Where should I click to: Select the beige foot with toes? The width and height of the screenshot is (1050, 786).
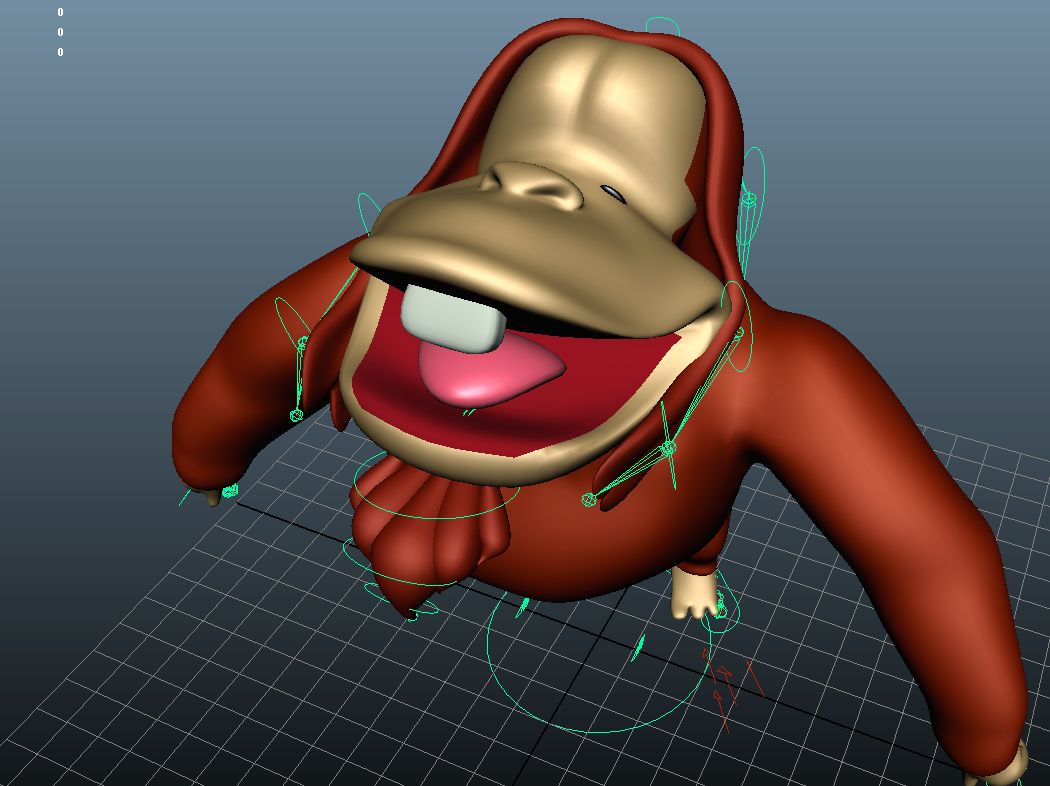pos(695,595)
